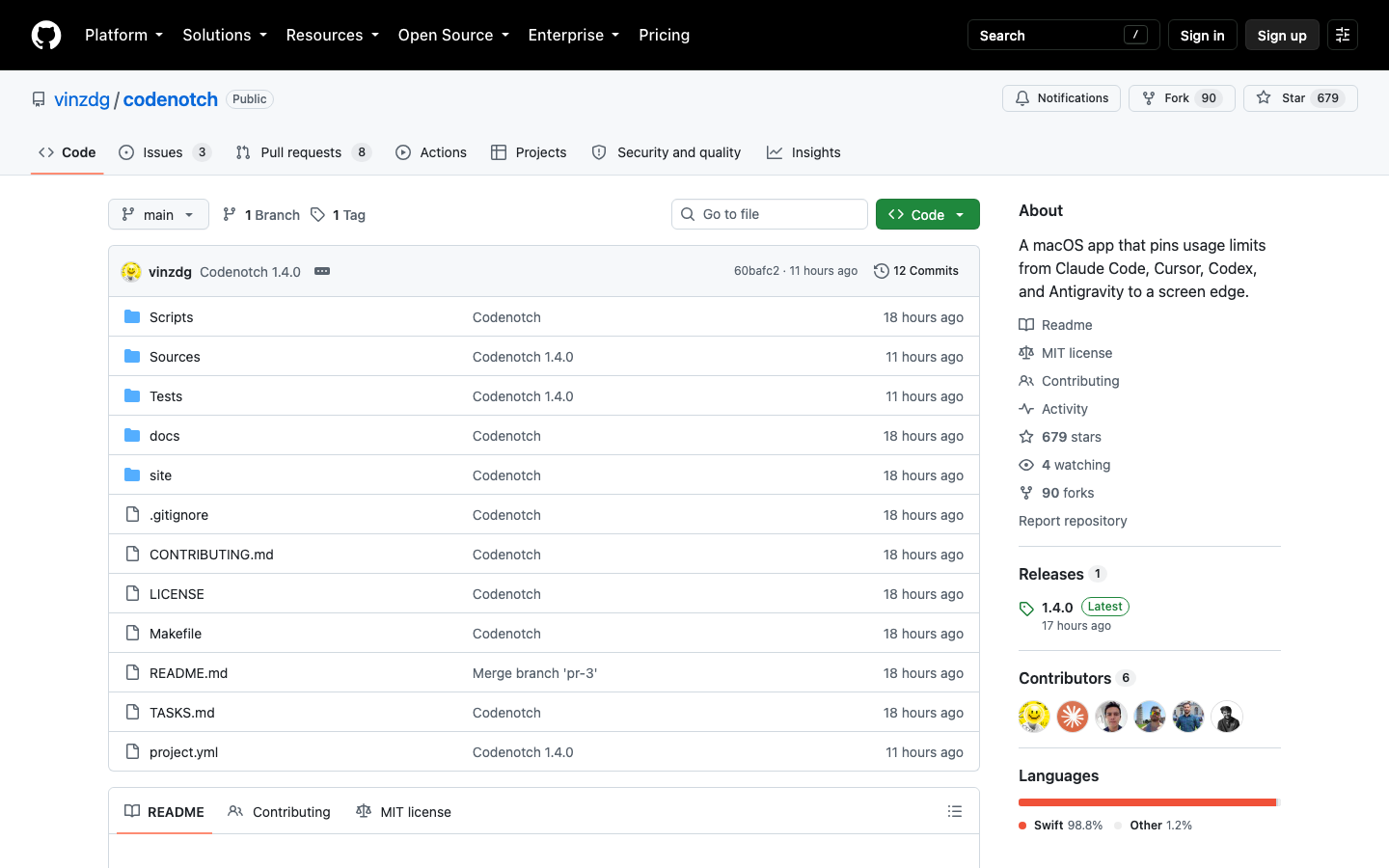Open the Report repository link

[1073, 521]
